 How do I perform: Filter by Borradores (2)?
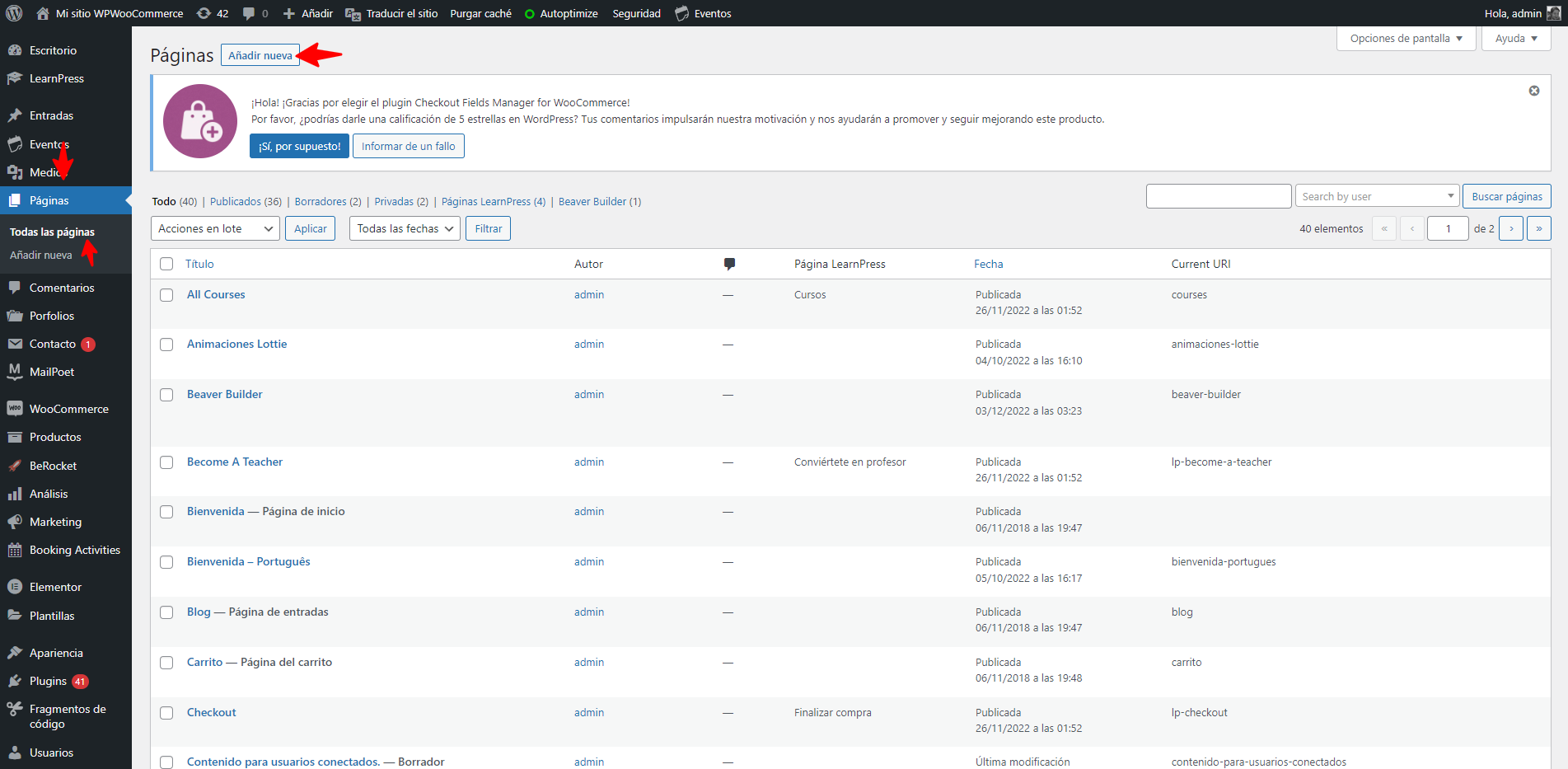tap(328, 201)
